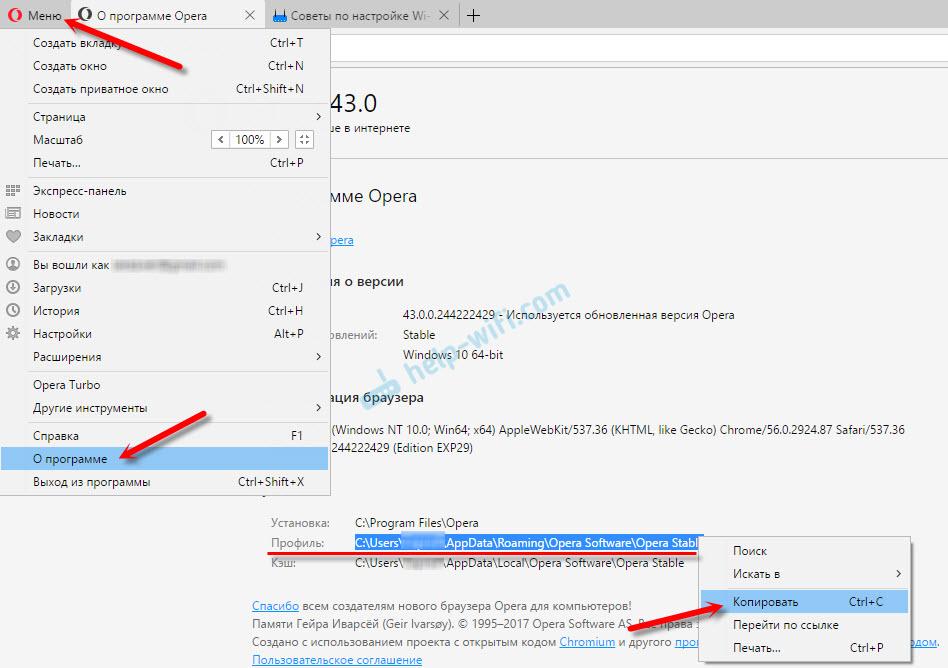This screenshot has height=668, width=948.
Task: Click Windows 10 64-bit text
Action: 453,355
